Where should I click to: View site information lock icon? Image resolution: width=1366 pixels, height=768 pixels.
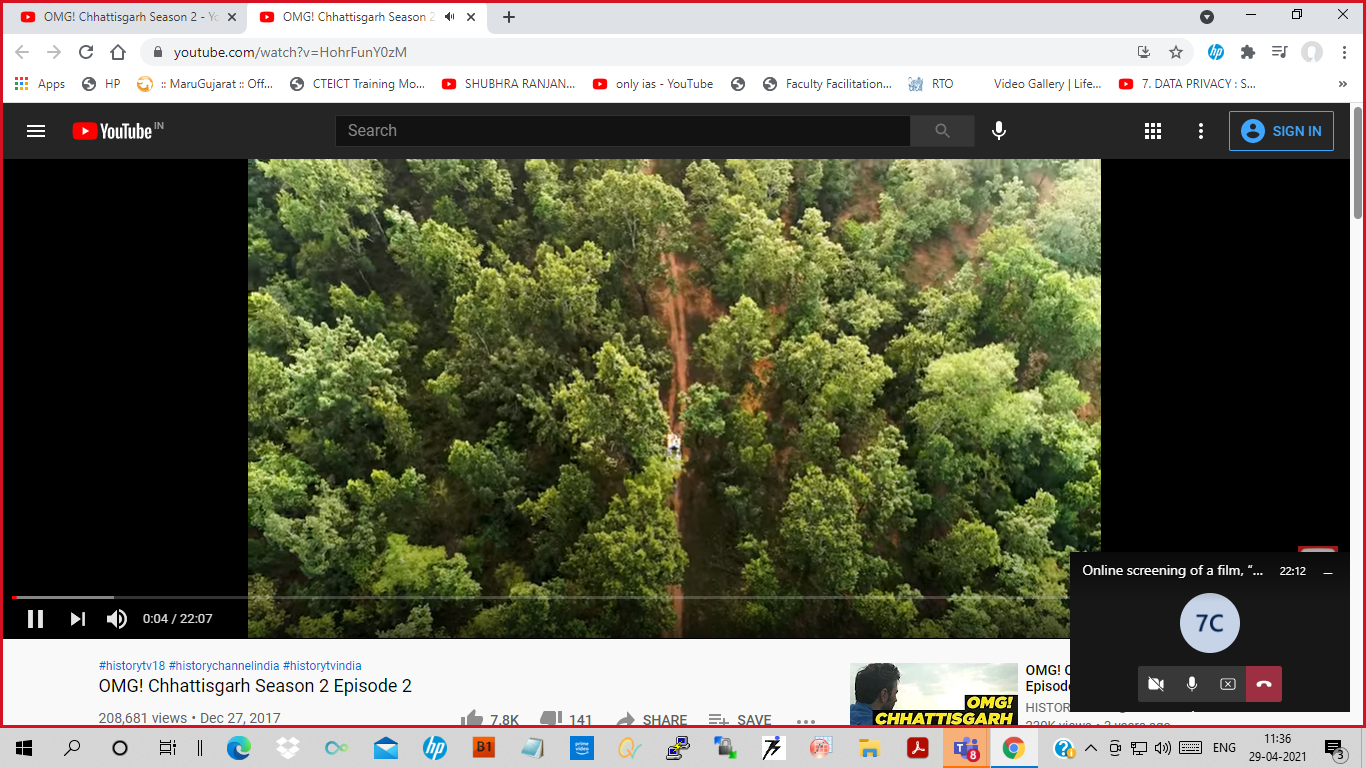[x=157, y=52]
